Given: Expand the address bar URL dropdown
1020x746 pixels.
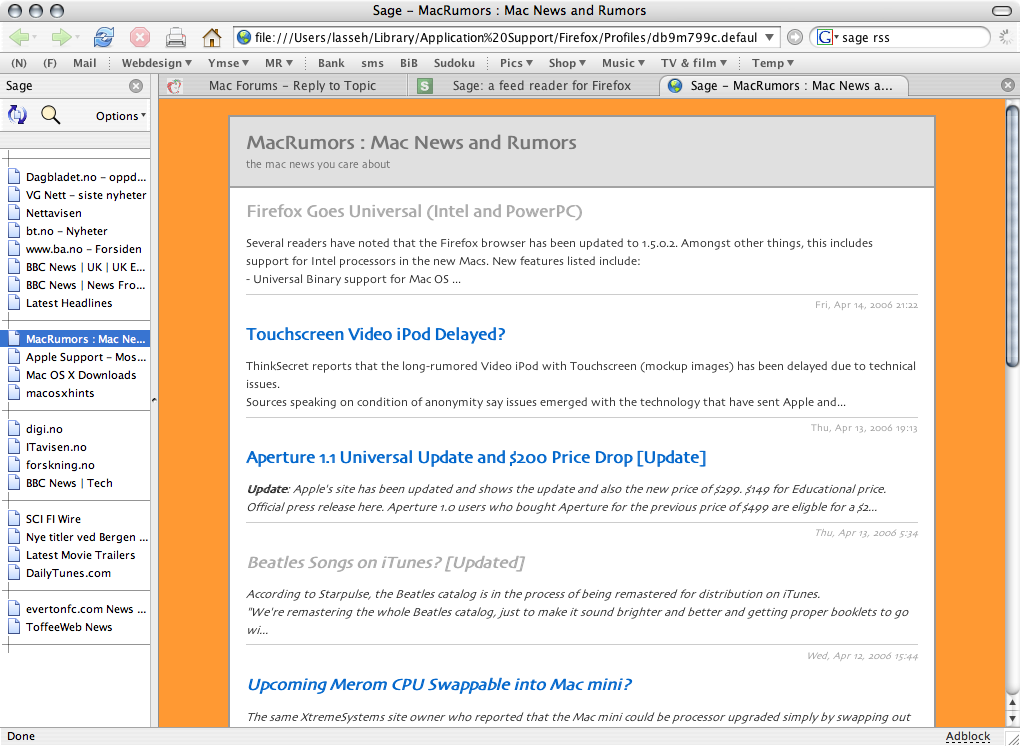Looking at the screenshot, I should [769, 37].
